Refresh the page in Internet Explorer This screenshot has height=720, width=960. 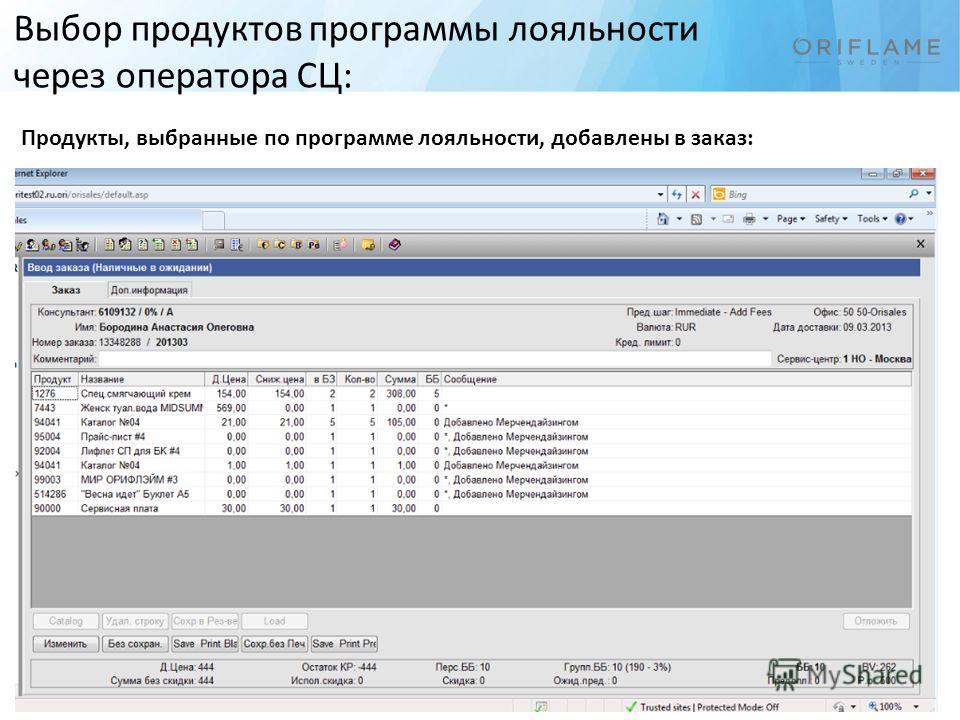tap(677, 194)
